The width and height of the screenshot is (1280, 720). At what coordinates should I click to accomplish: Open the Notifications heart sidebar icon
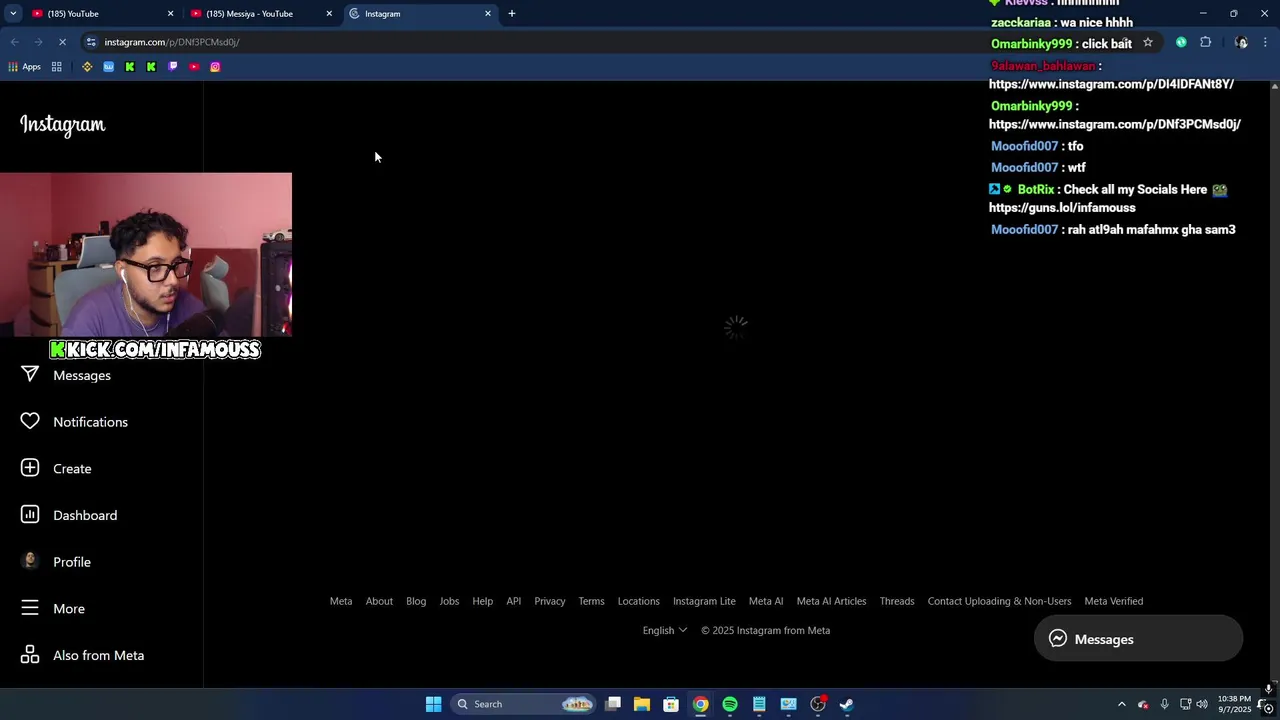point(30,422)
